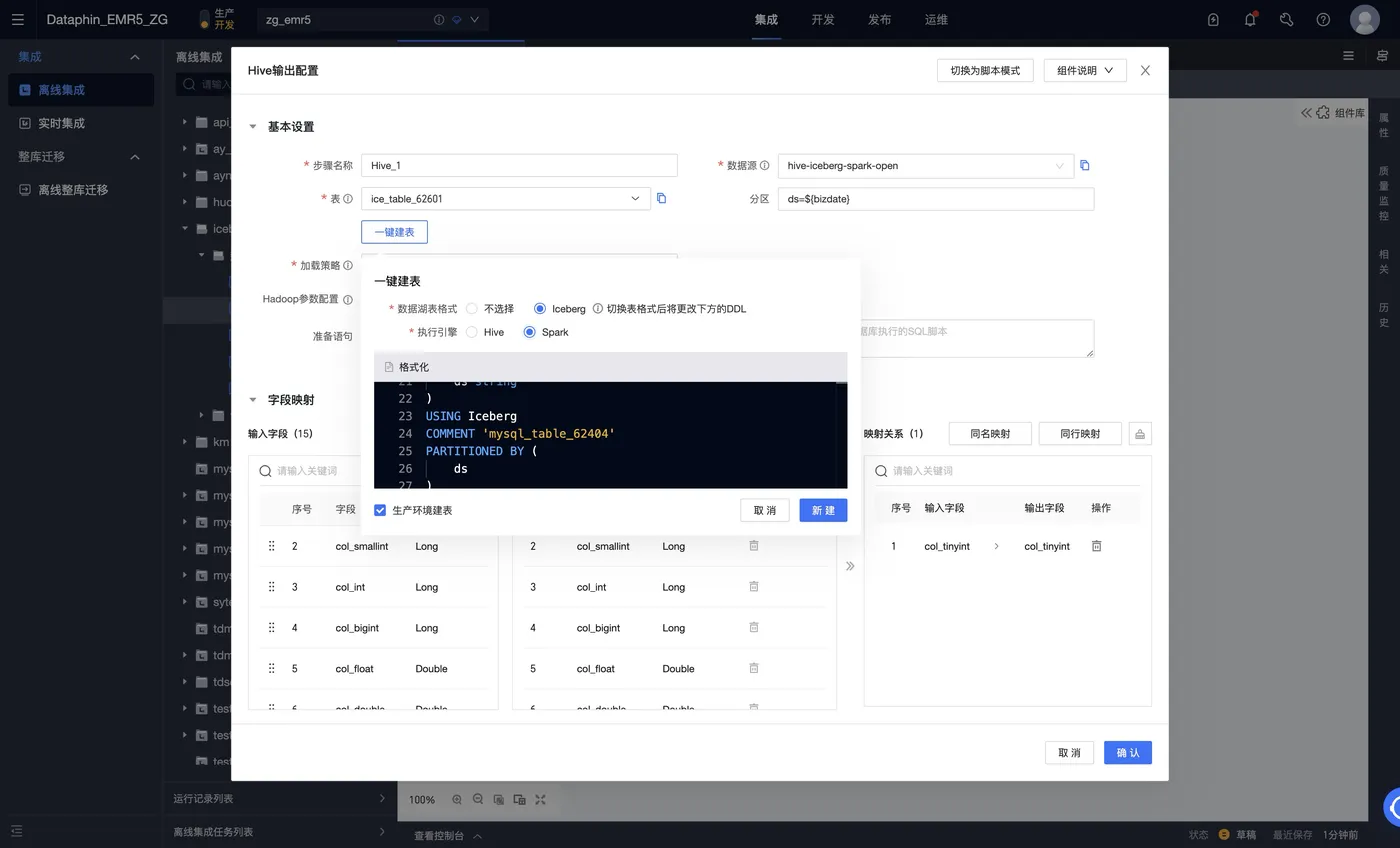1400x848 pixels.
Task: Click the 分区 ds=${bizdate} input field
Action: (936, 198)
